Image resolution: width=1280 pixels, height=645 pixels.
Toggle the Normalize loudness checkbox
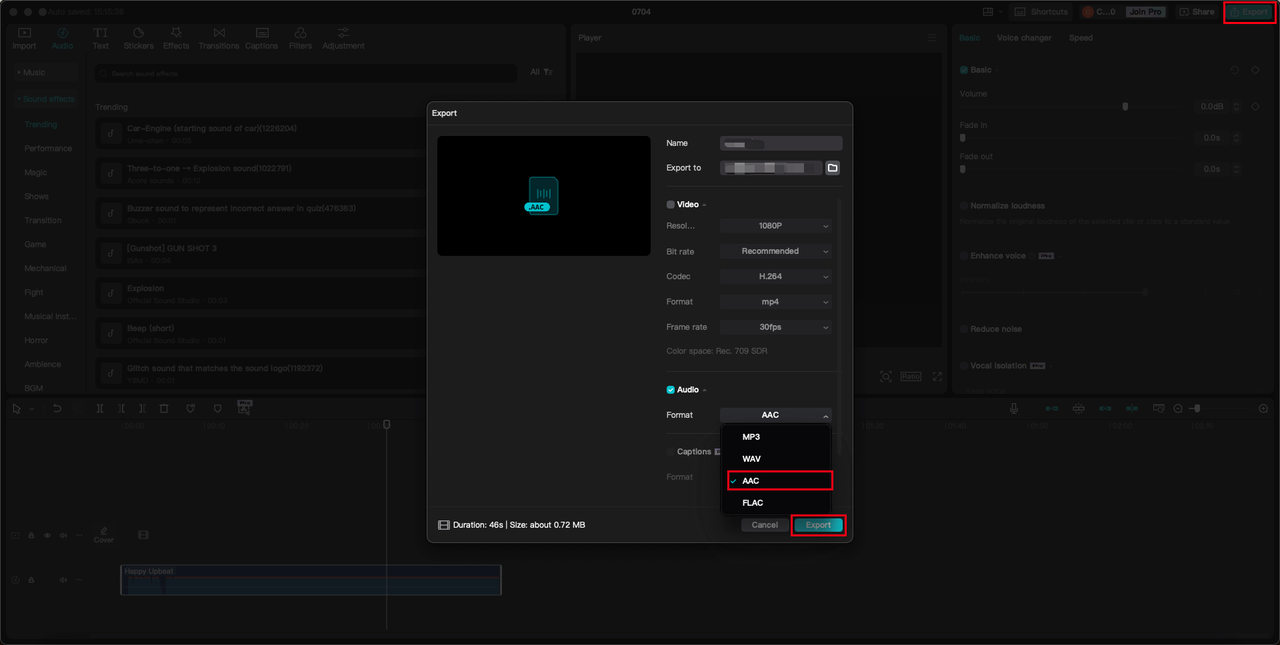pyautogui.click(x=964, y=206)
